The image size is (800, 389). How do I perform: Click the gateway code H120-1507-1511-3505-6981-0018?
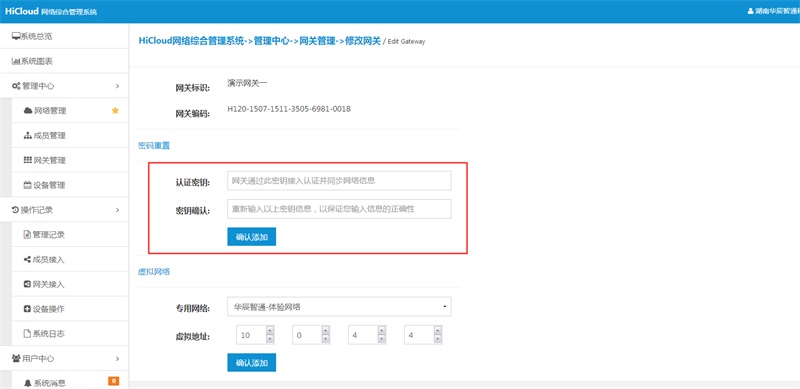click(289, 109)
